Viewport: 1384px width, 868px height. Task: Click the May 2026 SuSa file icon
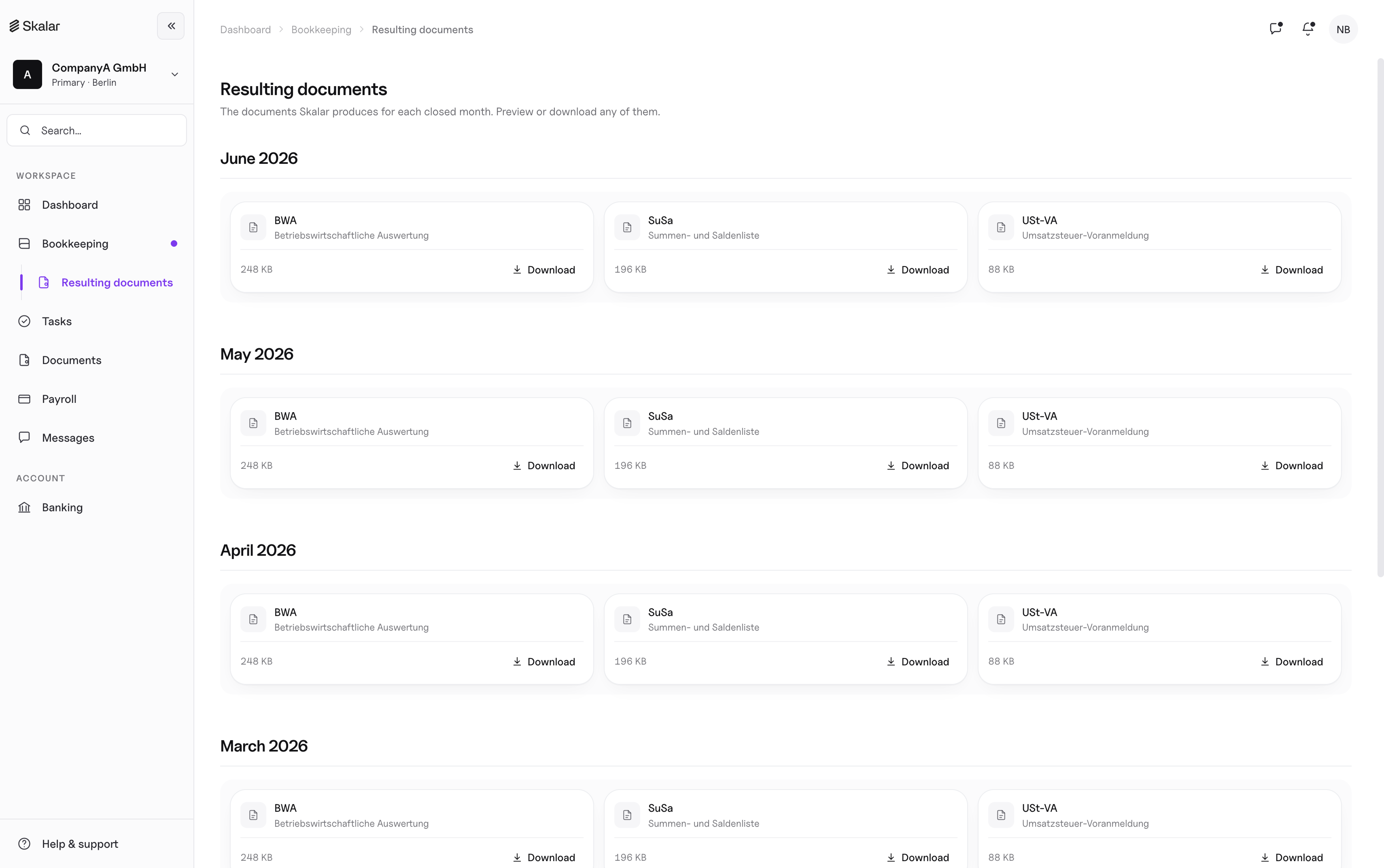[x=627, y=423]
